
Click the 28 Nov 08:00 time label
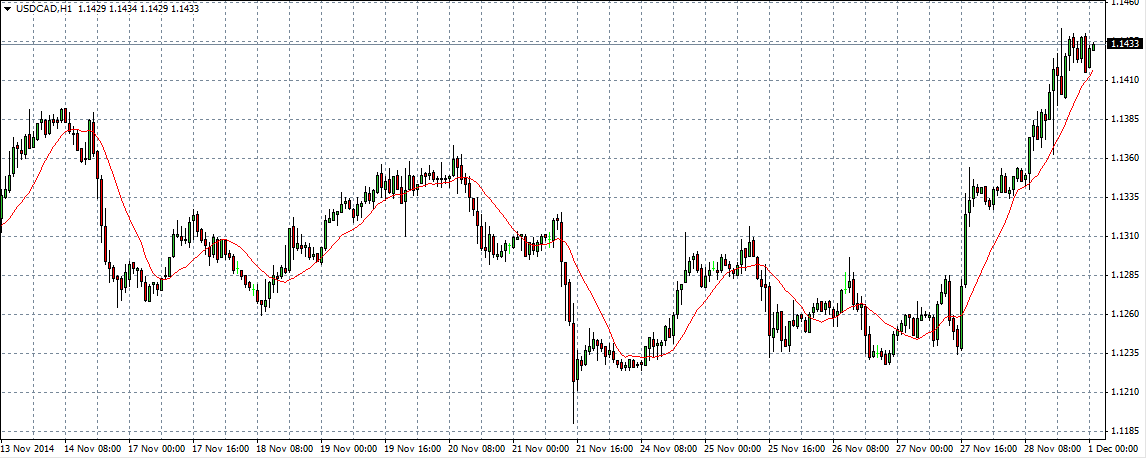1054,449
